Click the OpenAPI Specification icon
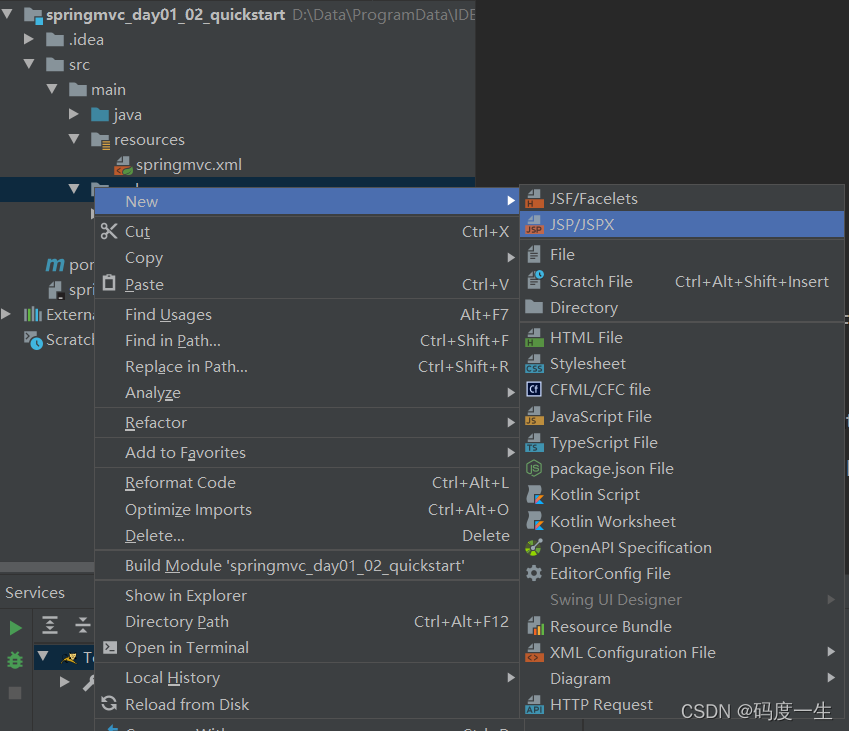This screenshot has height=731, width=849. [534, 547]
